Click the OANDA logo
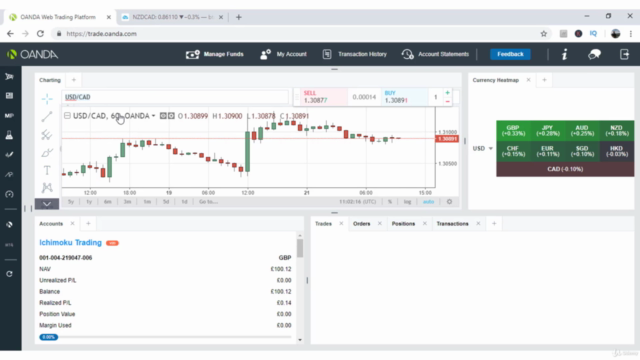This screenshot has height=360, width=640. tap(33, 54)
